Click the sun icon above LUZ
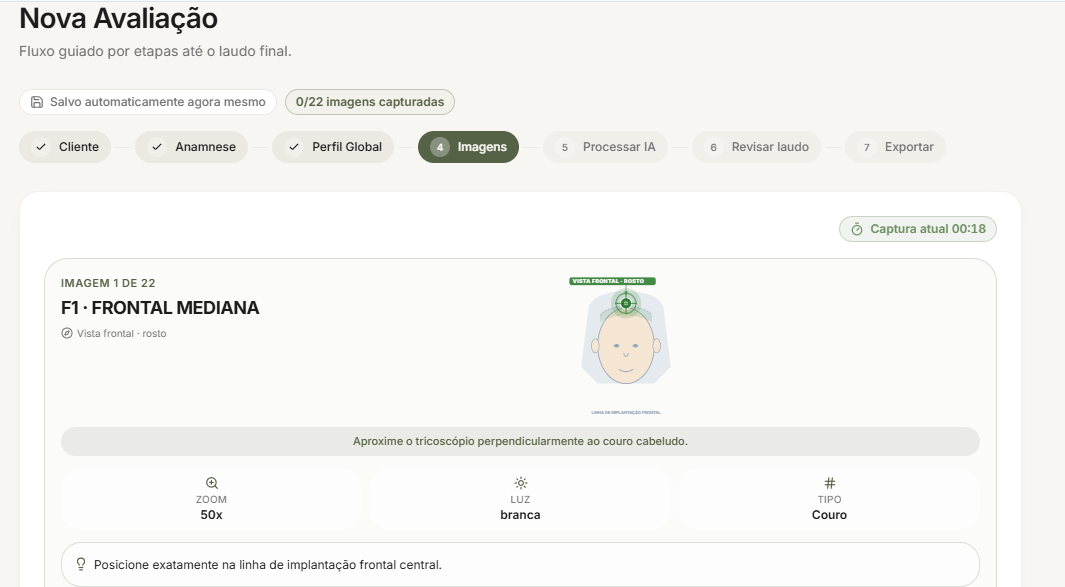 coord(520,483)
